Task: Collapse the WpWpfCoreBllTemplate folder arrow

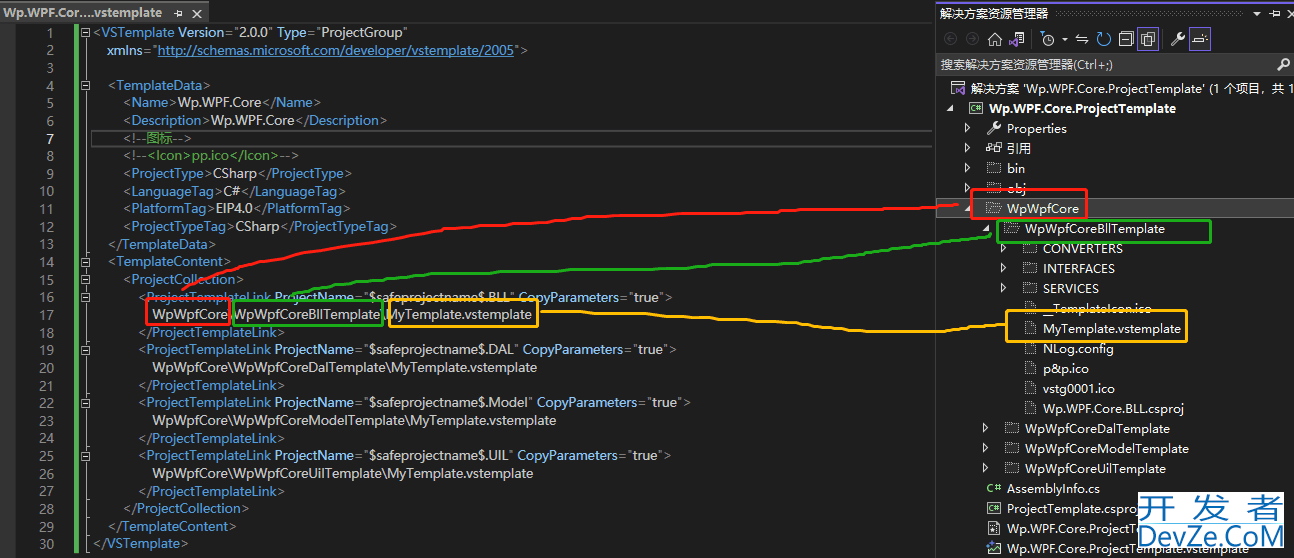Action: tap(986, 228)
